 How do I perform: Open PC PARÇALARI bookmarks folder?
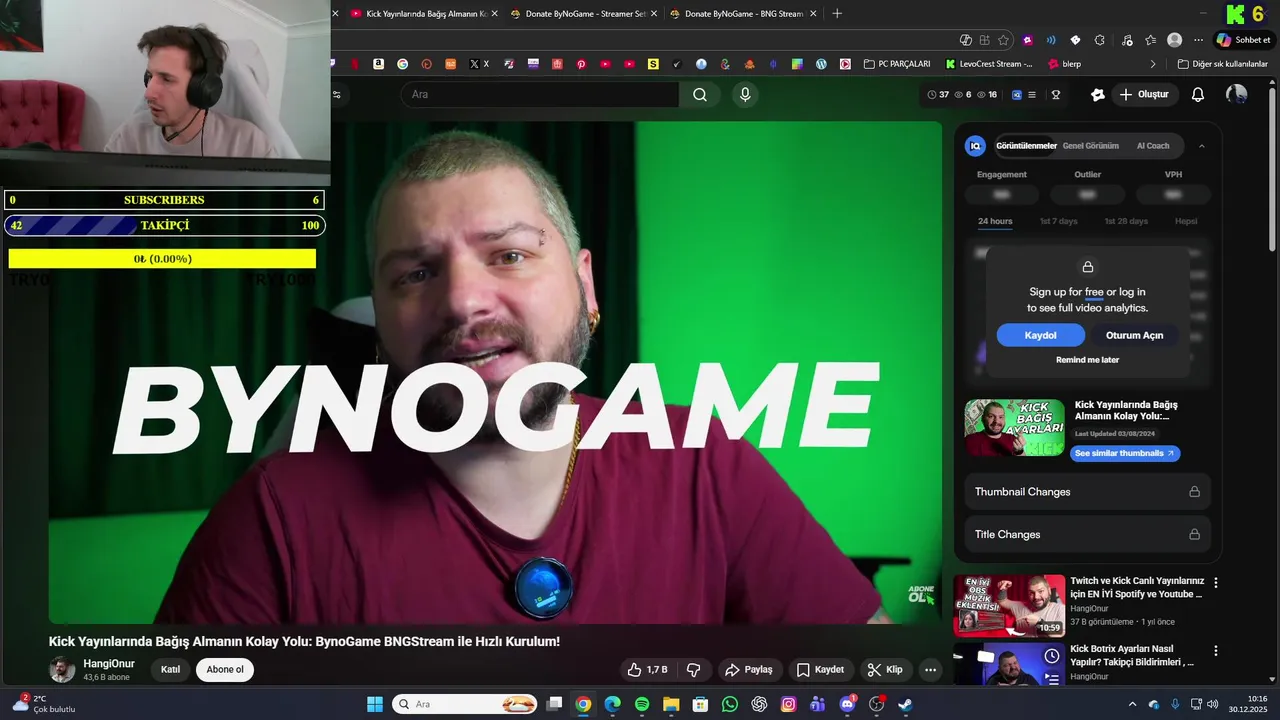coord(895,64)
